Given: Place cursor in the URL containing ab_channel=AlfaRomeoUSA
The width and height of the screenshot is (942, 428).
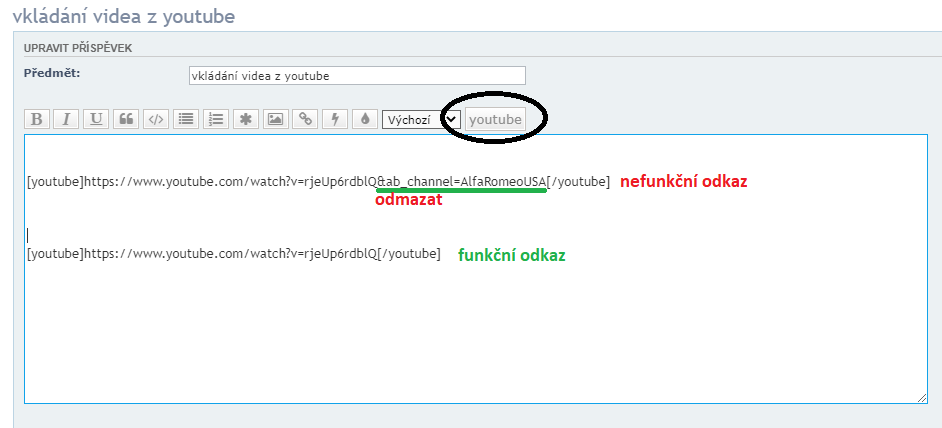Looking at the screenshot, I should [318, 181].
